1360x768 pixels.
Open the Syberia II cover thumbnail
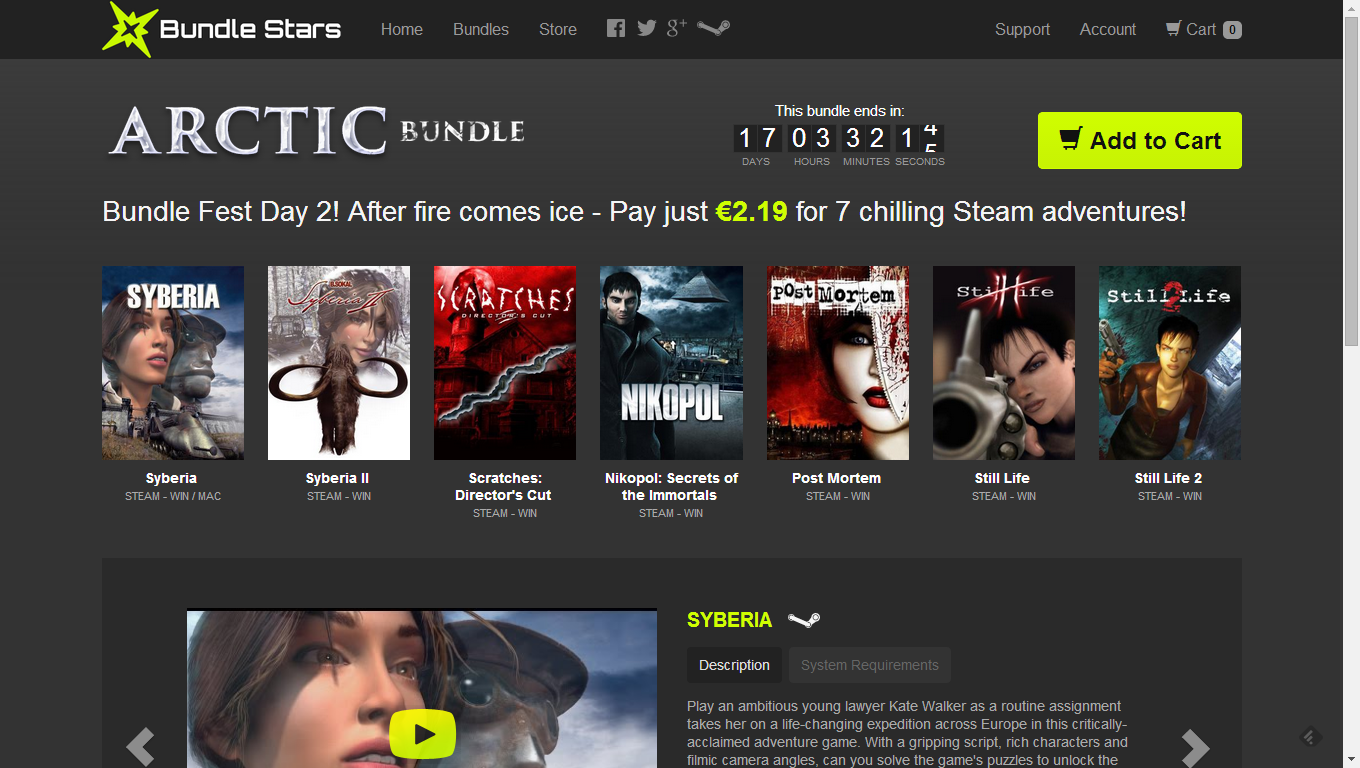tap(338, 362)
